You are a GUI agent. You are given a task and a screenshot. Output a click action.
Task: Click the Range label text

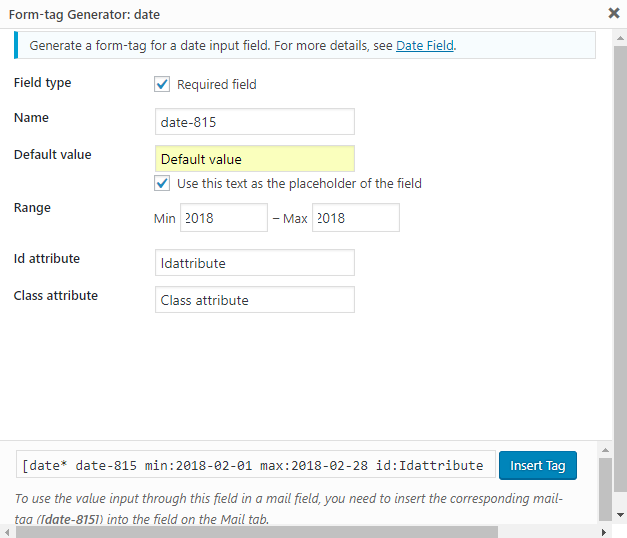[x=32, y=207]
